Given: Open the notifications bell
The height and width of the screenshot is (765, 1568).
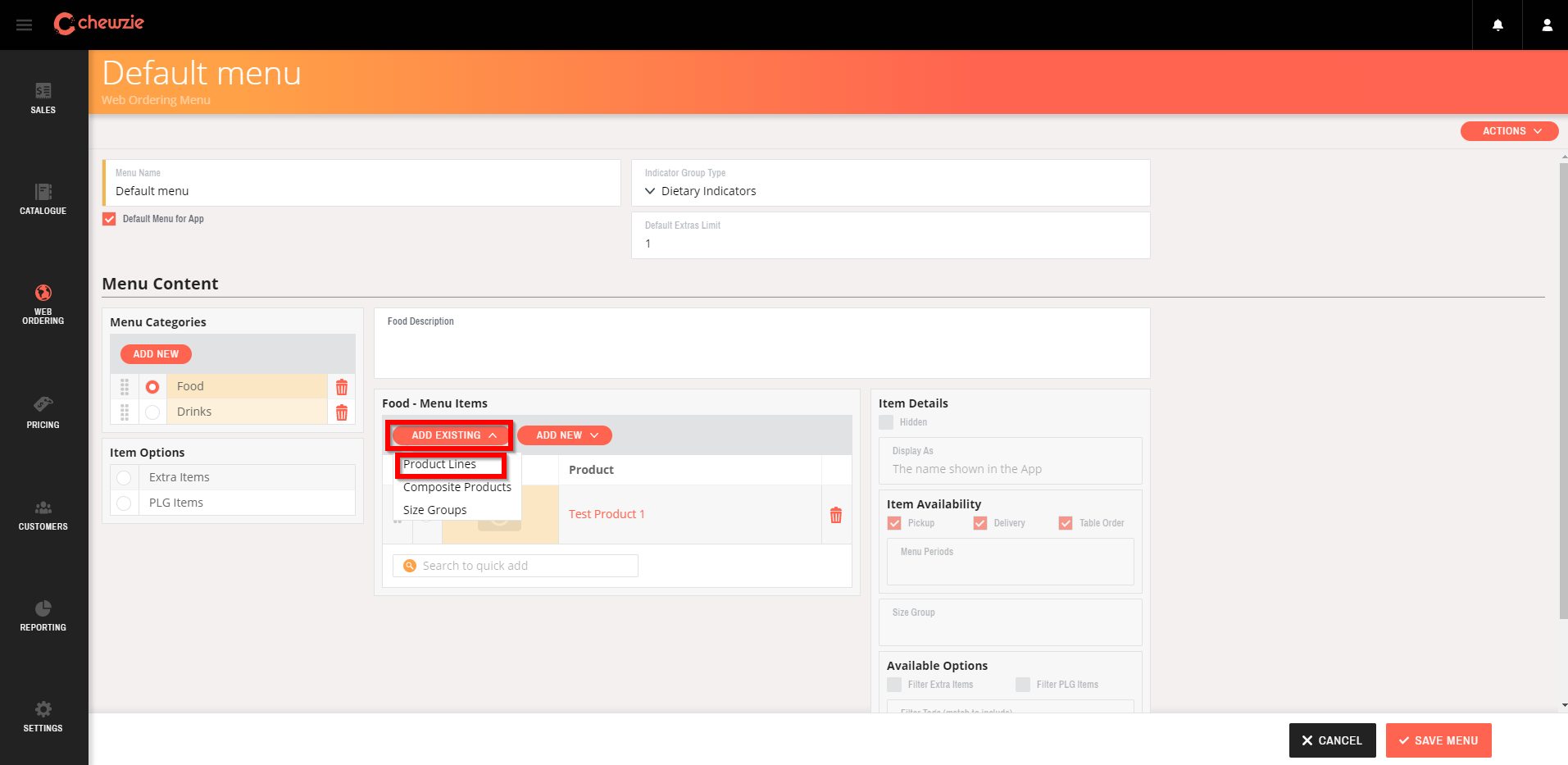Looking at the screenshot, I should pyautogui.click(x=1498, y=25).
